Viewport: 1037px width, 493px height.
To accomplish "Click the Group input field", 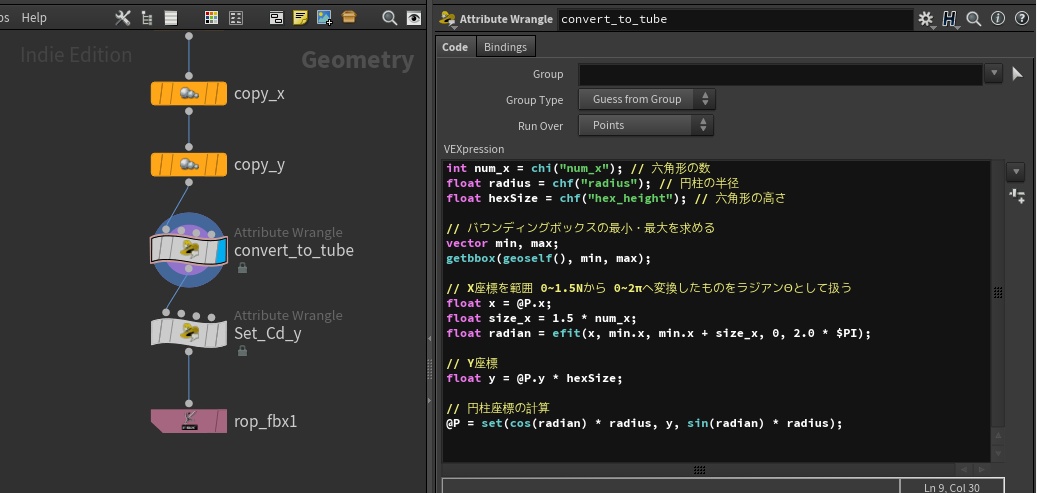I will click(780, 74).
